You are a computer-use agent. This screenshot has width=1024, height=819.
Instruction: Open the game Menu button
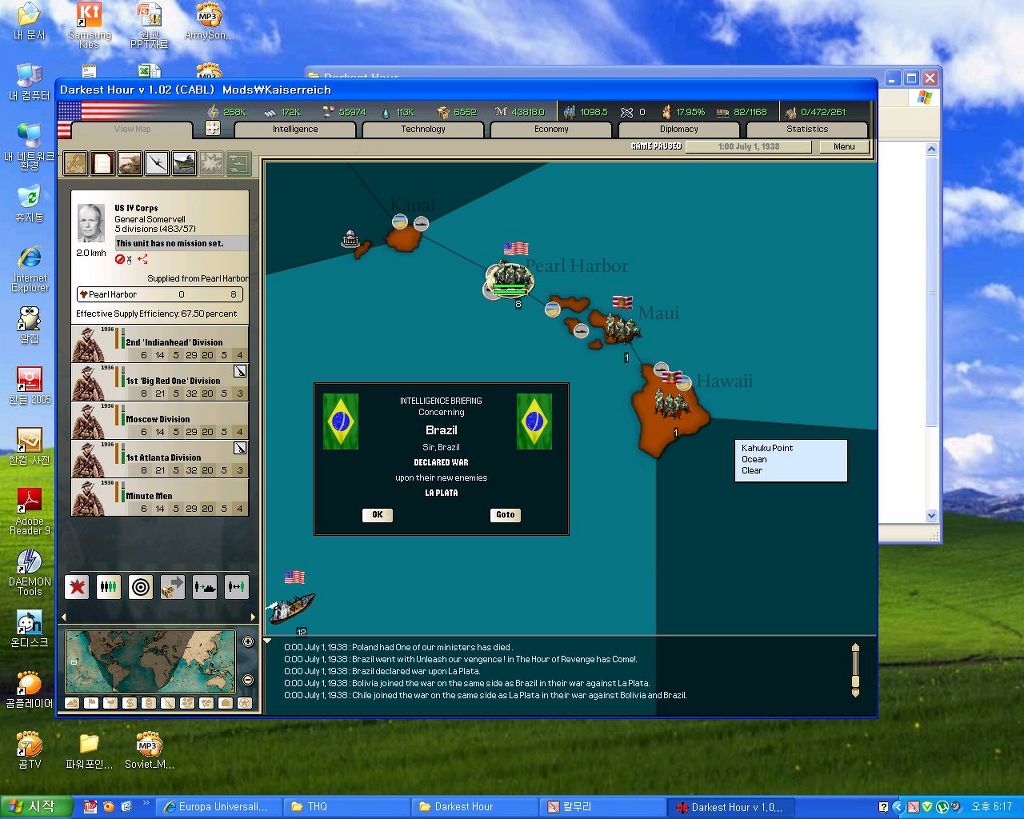(x=844, y=146)
